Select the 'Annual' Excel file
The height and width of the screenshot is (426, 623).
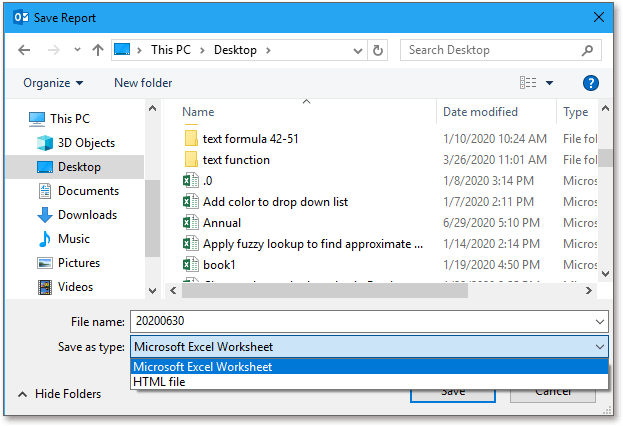[222, 223]
